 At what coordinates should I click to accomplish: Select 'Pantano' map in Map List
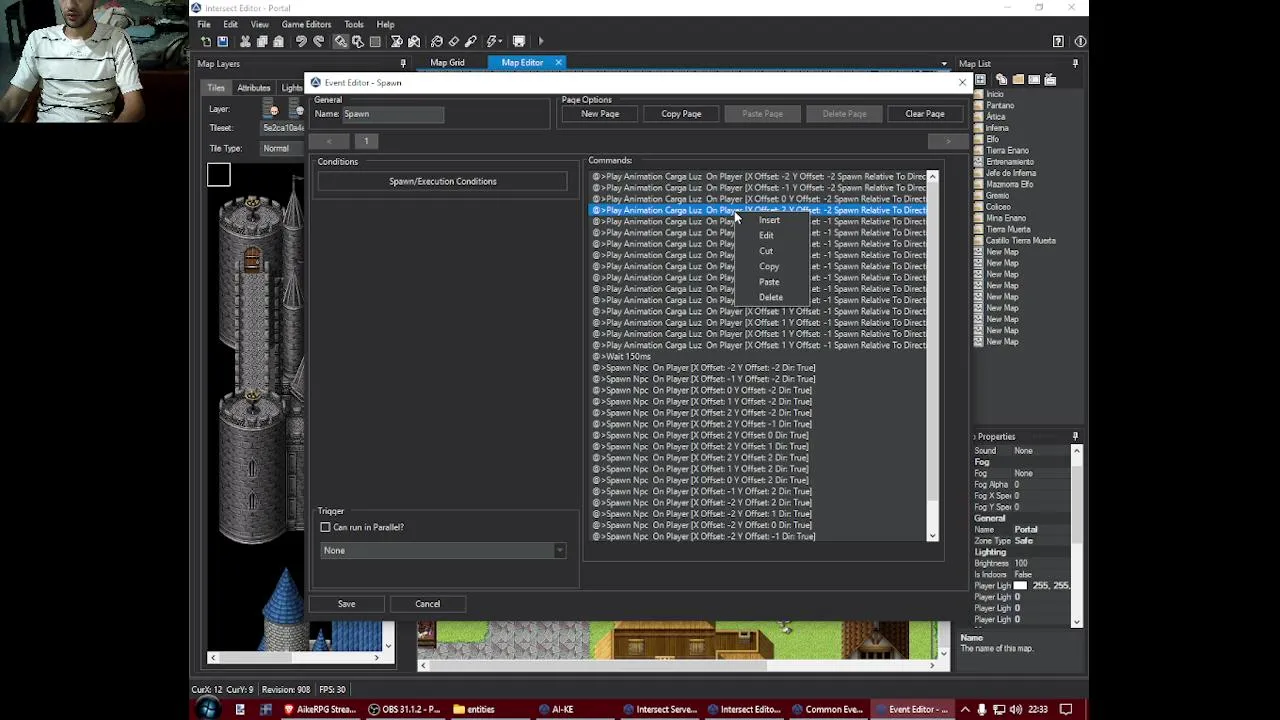click(1000, 105)
